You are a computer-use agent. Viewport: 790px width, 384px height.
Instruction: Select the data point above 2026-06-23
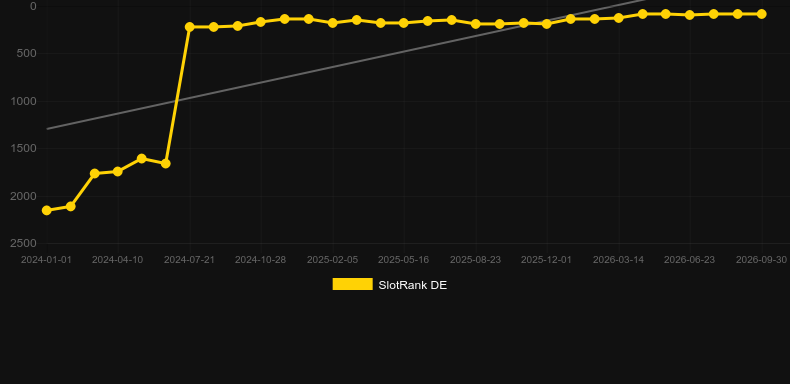[x=690, y=15]
